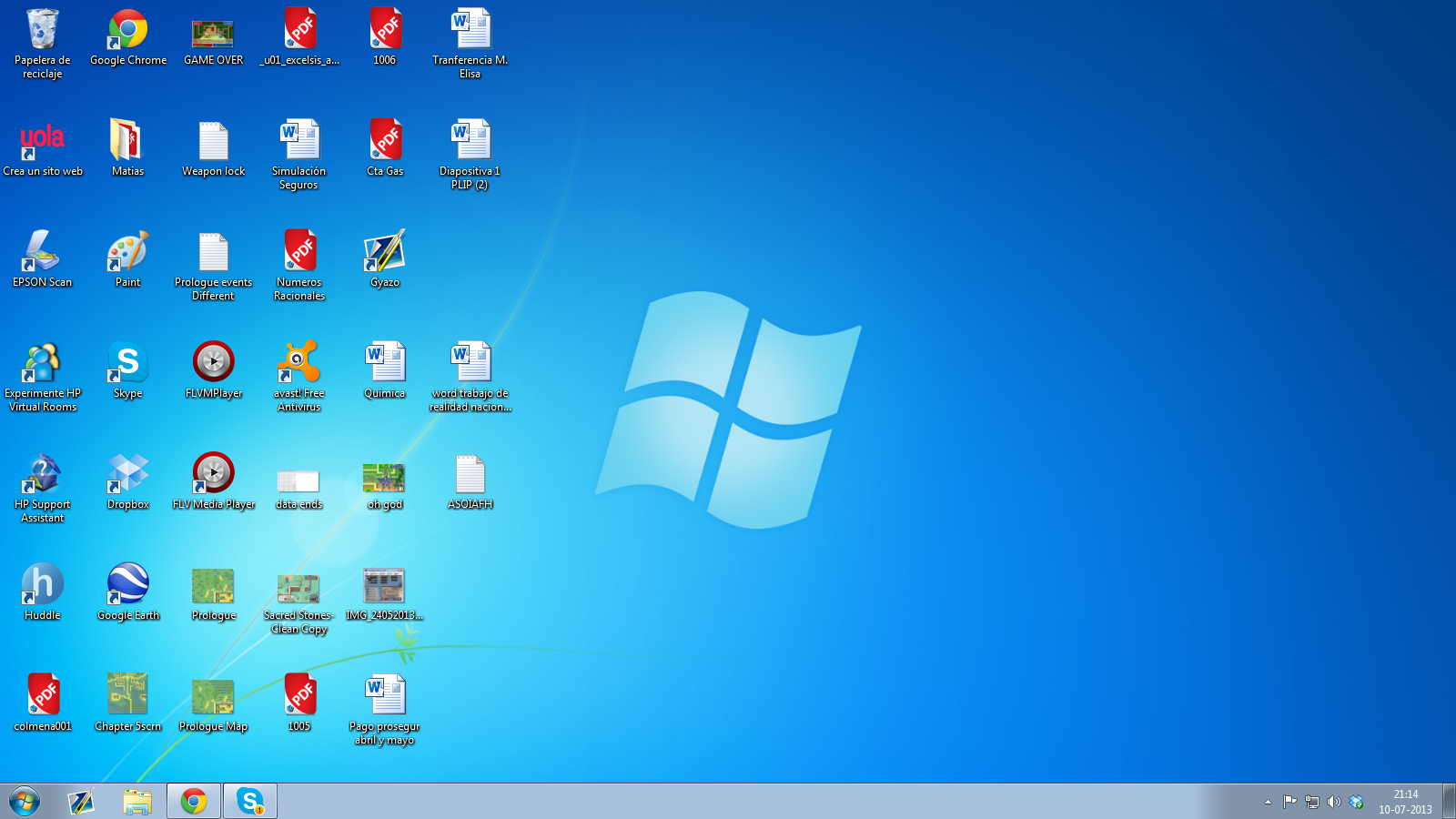The height and width of the screenshot is (819, 1456).
Task: Select the 1006 PDF file
Action: point(385,38)
